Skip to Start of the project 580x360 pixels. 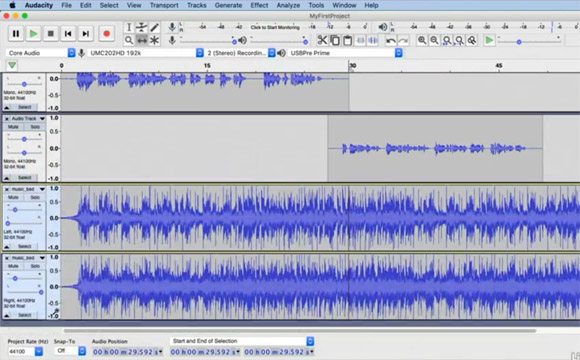click(68, 34)
